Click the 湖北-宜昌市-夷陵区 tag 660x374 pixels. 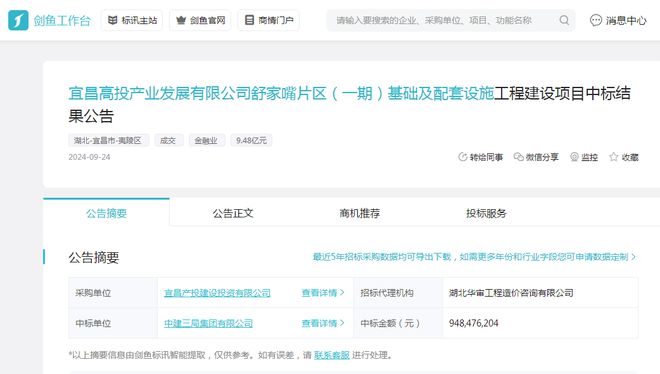[x=109, y=140]
